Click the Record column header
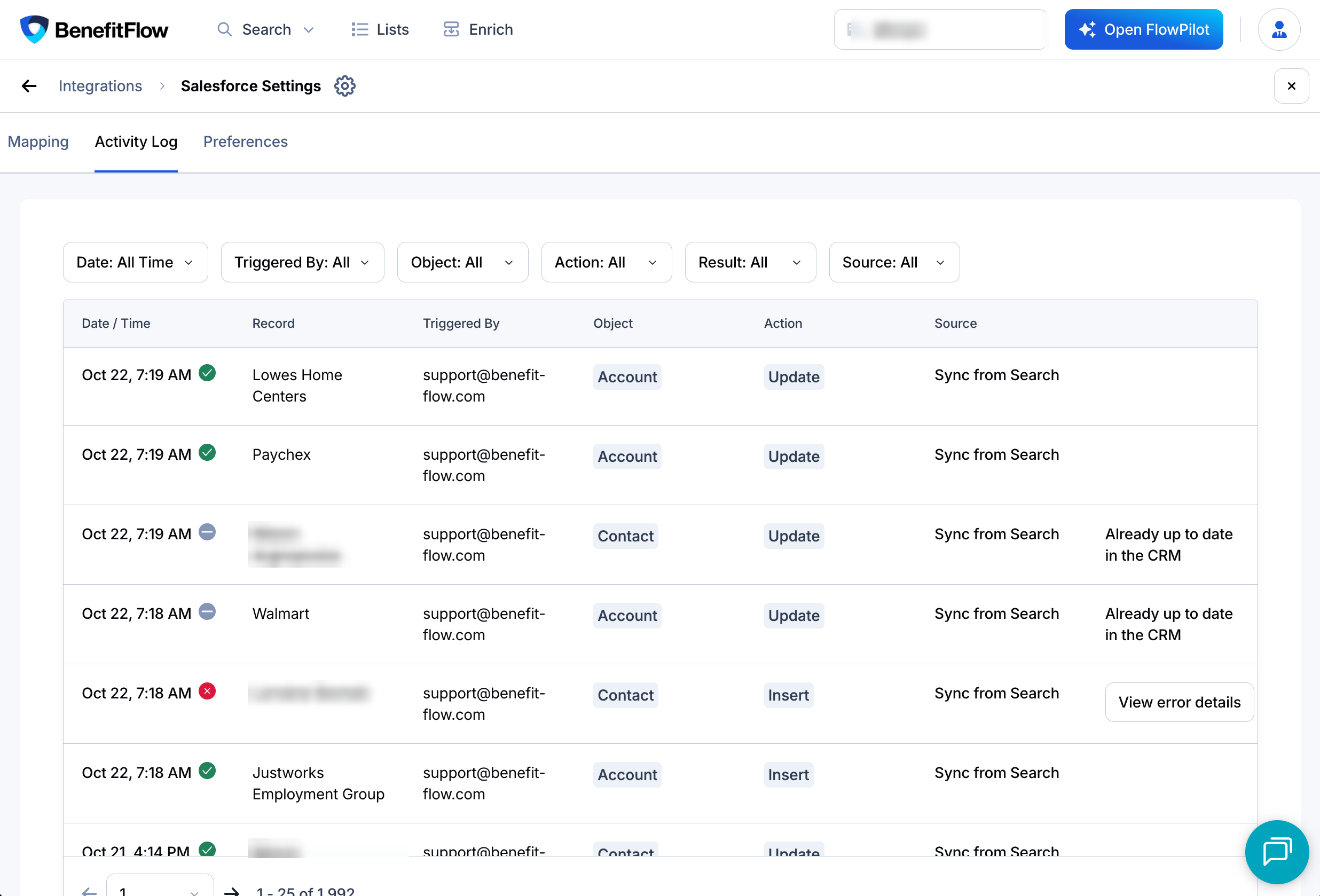The height and width of the screenshot is (896, 1320). pos(273,324)
